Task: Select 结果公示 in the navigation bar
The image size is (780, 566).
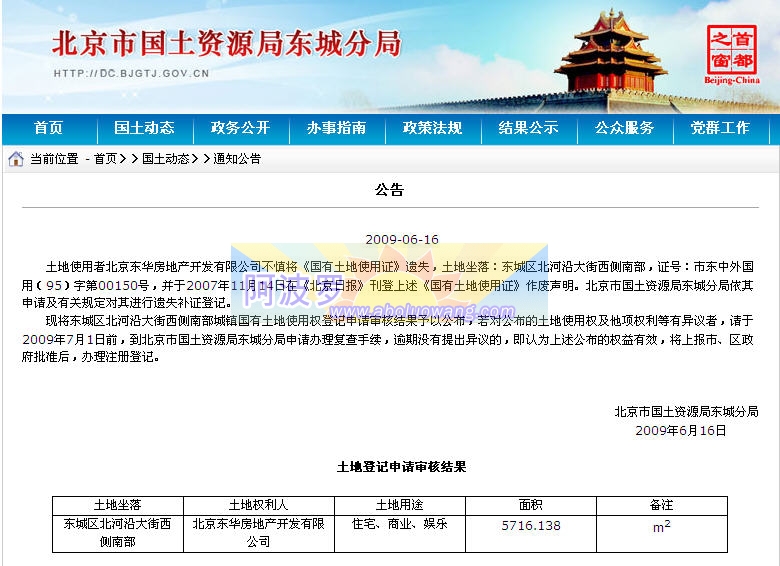Action: click(x=528, y=128)
